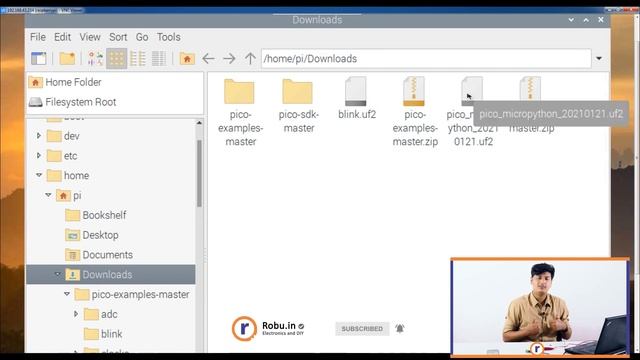Image resolution: width=640 pixels, height=360 pixels.
Task: Collapse pico-examples-master in the tree
Action: [67, 294]
